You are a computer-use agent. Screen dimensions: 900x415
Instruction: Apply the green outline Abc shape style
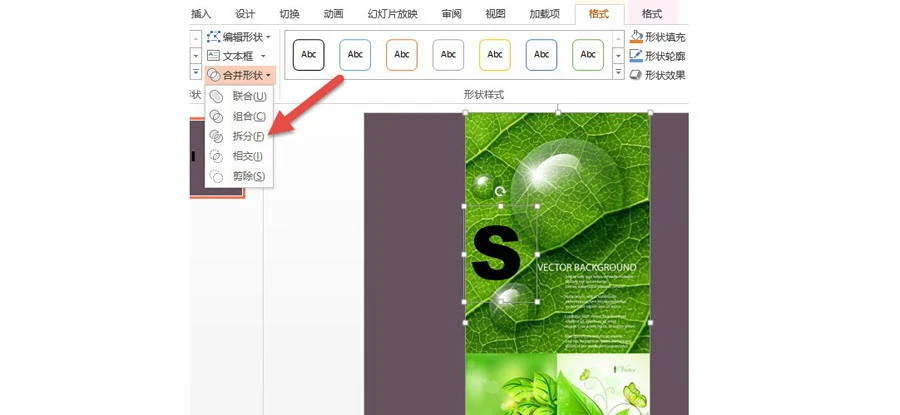[x=588, y=55]
